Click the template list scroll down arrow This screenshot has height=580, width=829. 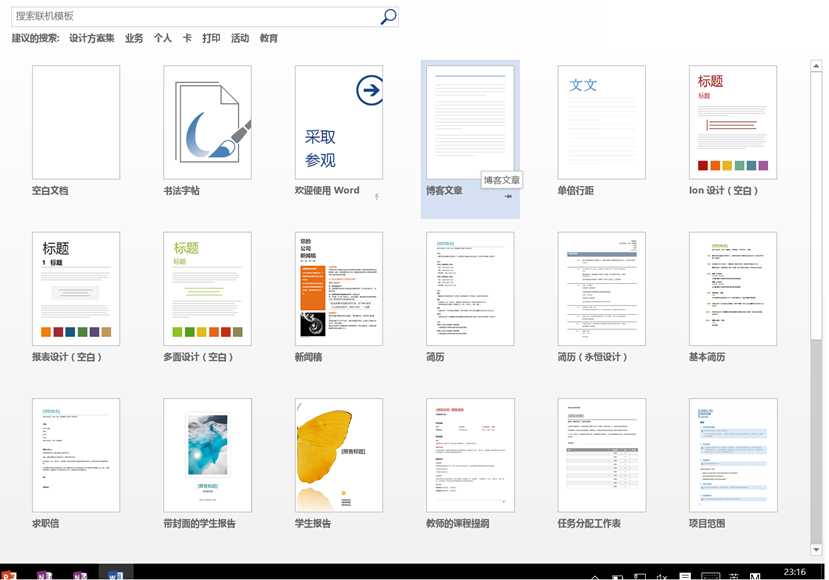pyautogui.click(x=816, y=549)
